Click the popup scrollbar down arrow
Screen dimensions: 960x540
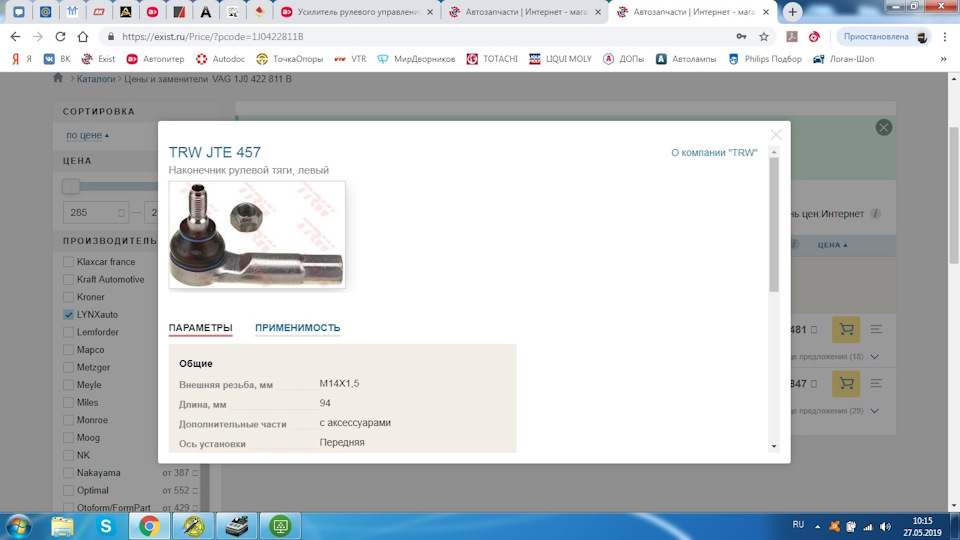coord(774,446)
